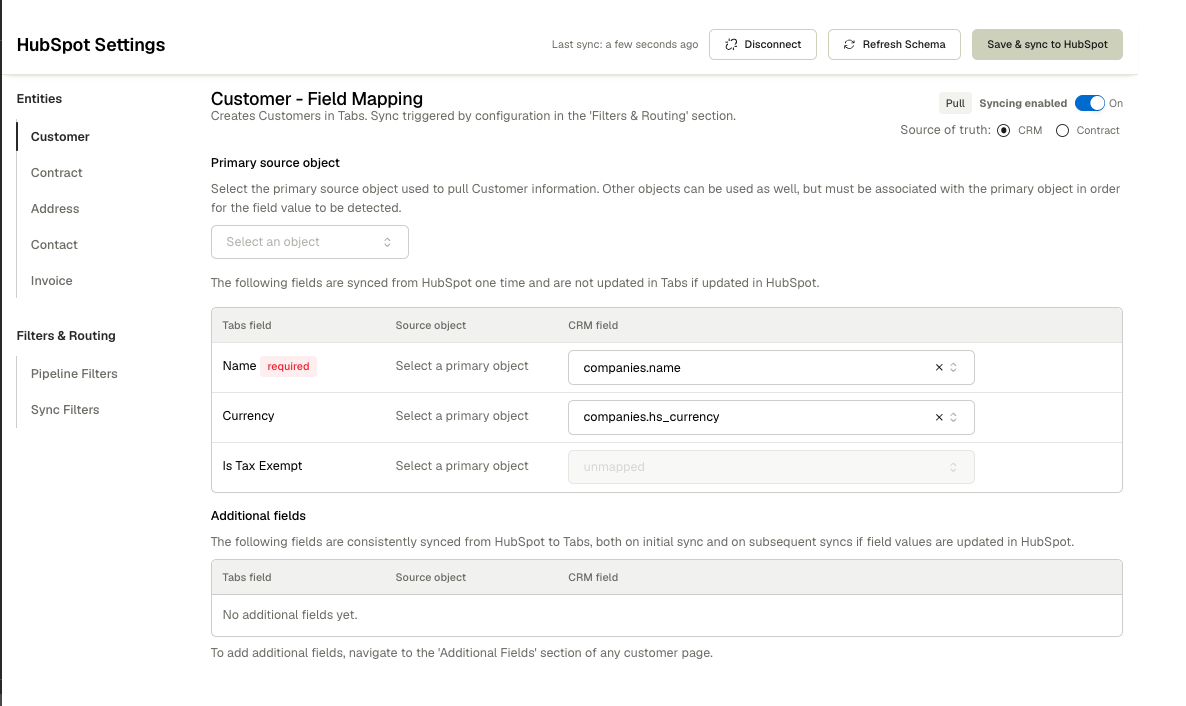Click the 'Currency' Tabs field label

pos(248,416)
